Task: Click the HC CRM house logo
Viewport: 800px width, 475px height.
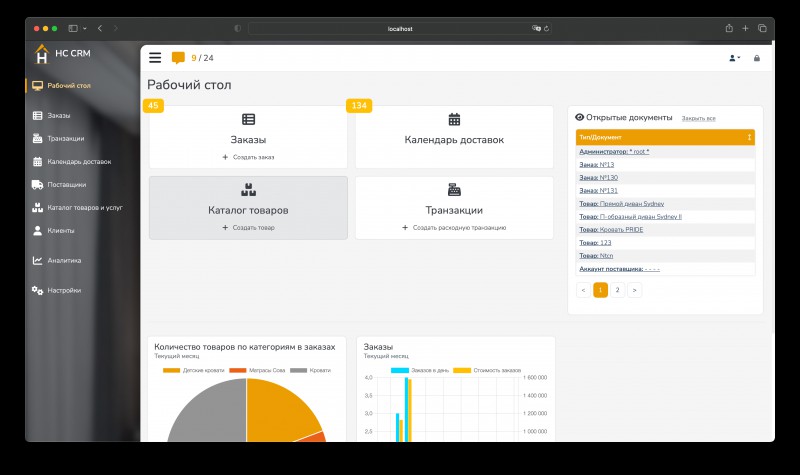Action: [x=41, y=54]
